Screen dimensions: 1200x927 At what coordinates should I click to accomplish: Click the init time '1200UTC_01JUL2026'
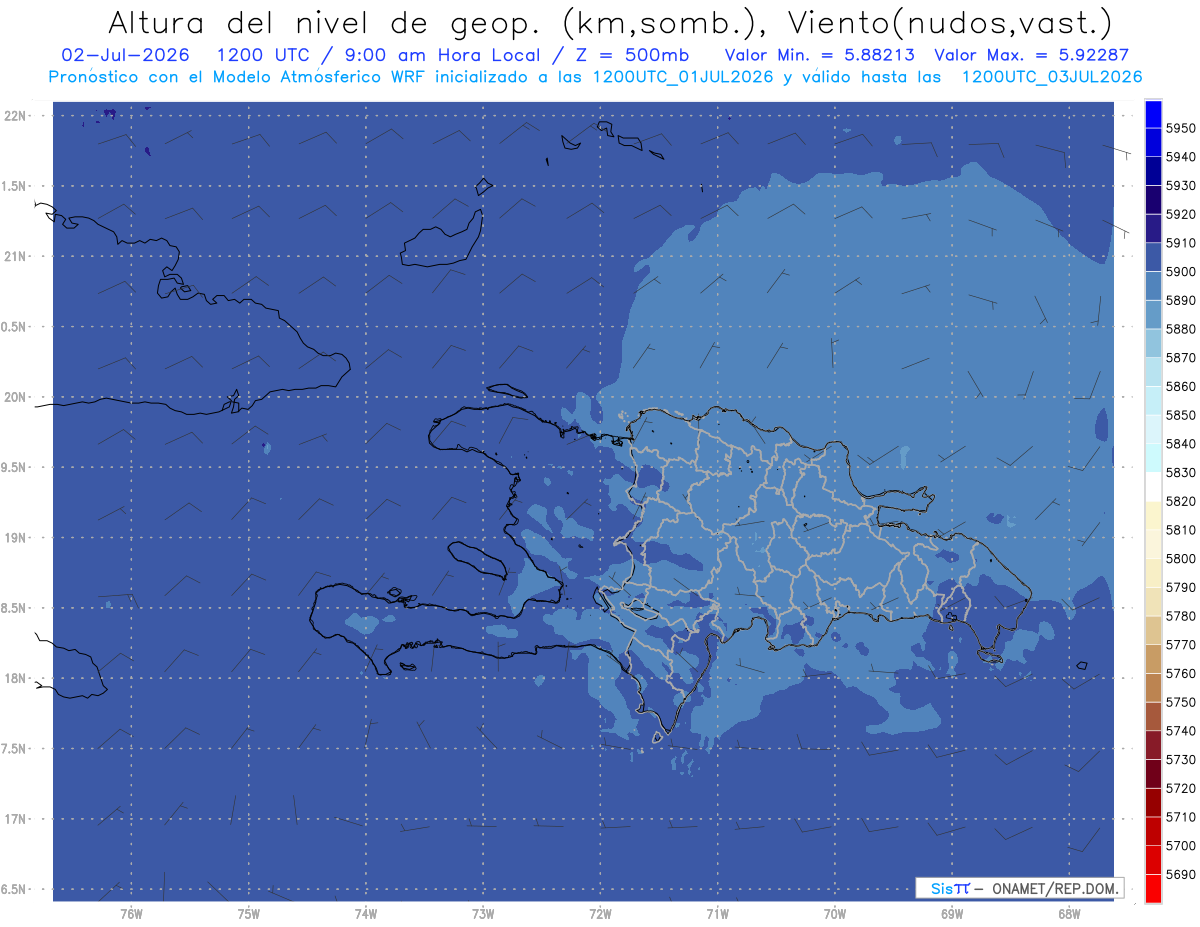tap(683, 77)
